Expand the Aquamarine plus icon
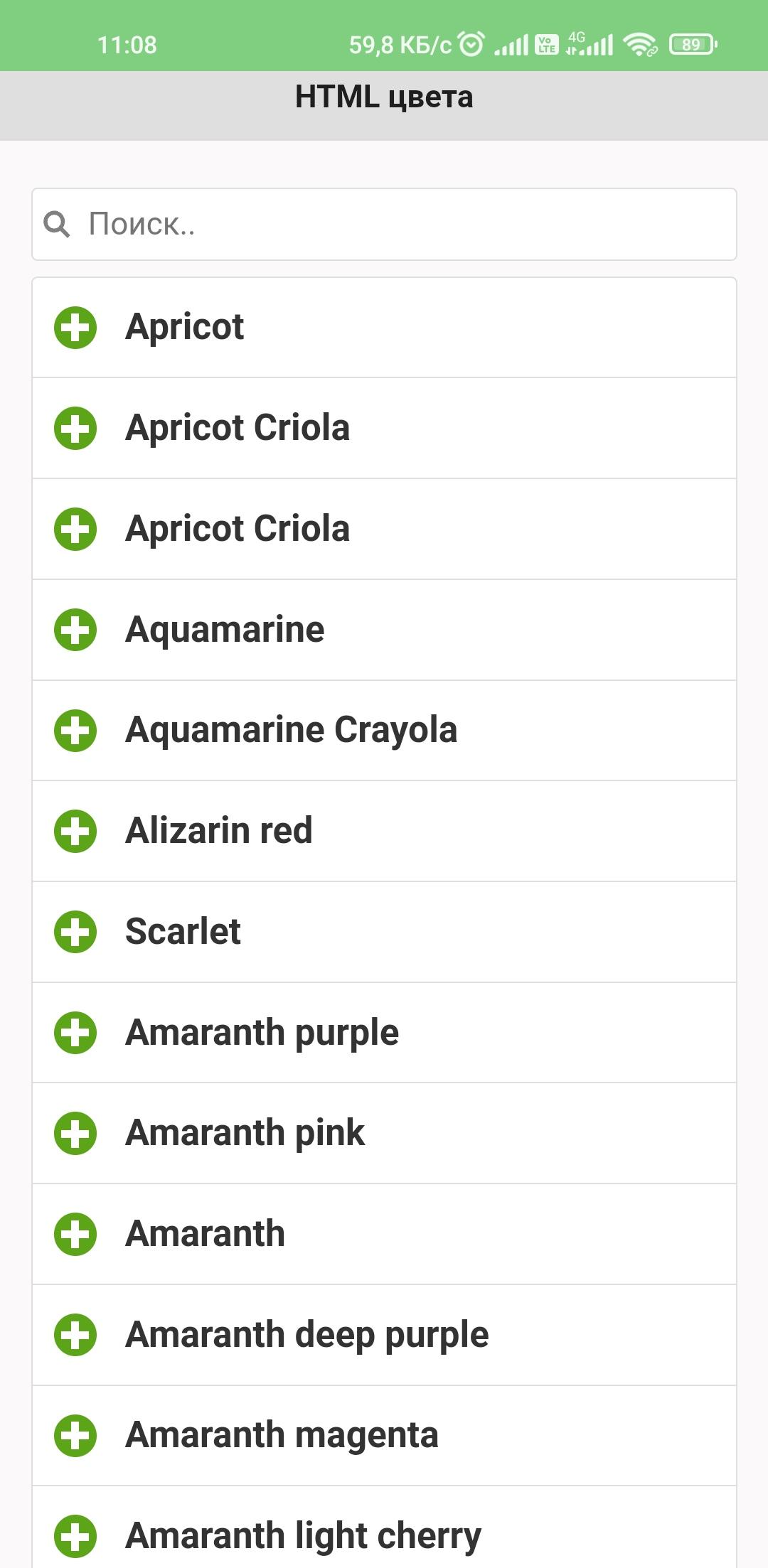Image resolution: width=768 pixels, height=1568 pixels. coord(75,630)
